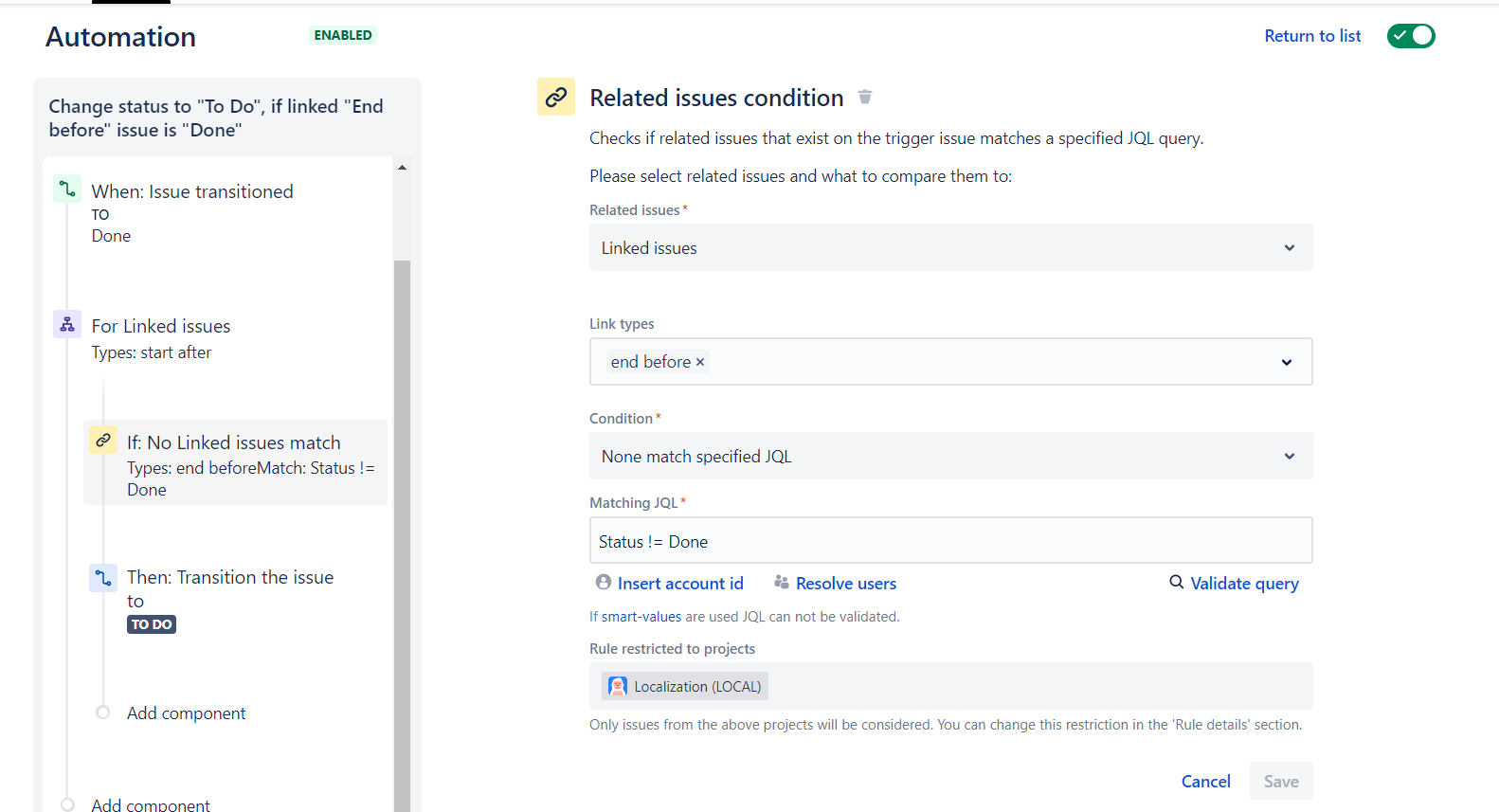Click the Issue transitioned trigger icon
Image resolution: width=1499 pixels, height=812 pixels.
[67, 189]
